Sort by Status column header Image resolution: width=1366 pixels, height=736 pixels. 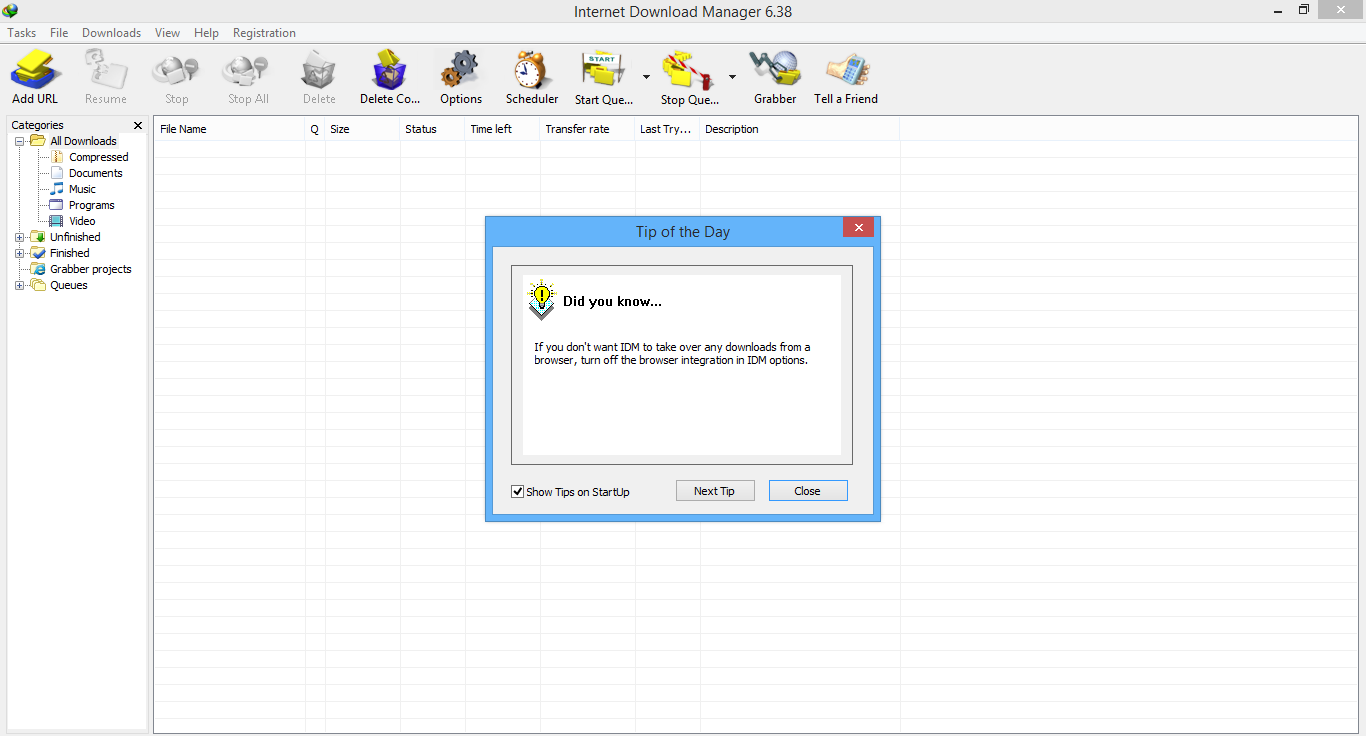coord(433,129)
